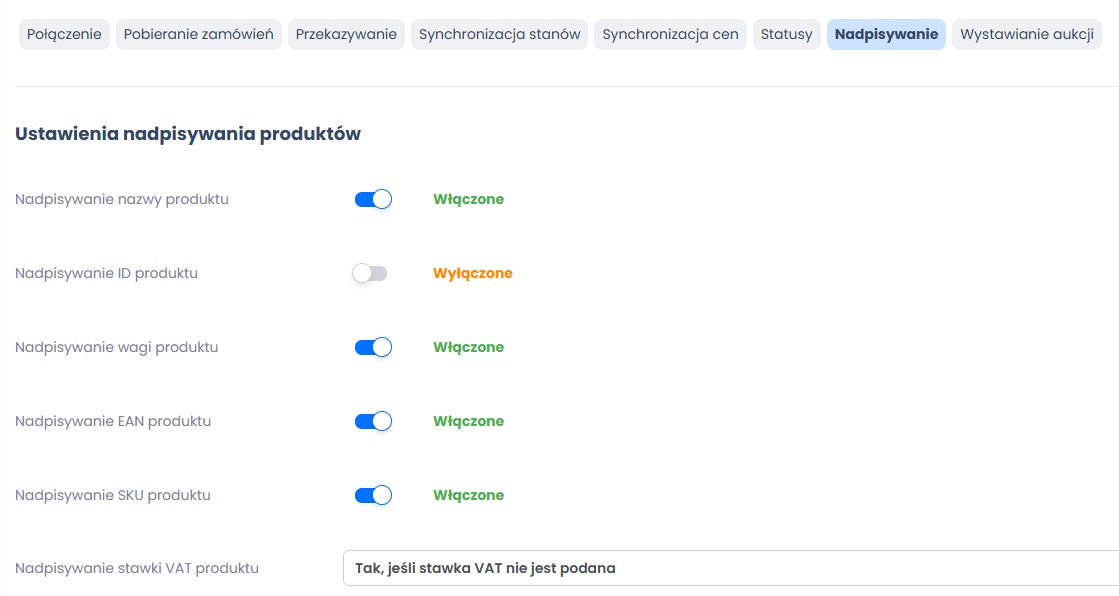
Task: Disable the Nadpisywanie nazwy produktu toggle
Action: [x=373, y=199]
